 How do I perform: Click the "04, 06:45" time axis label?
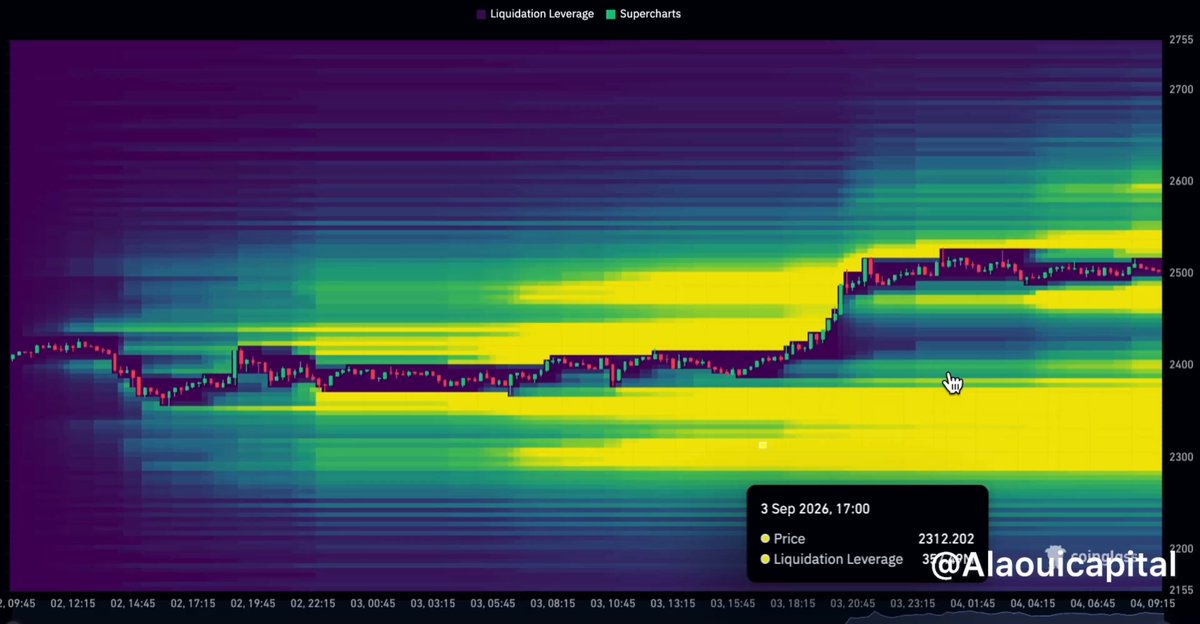(x=1094, y=604)
